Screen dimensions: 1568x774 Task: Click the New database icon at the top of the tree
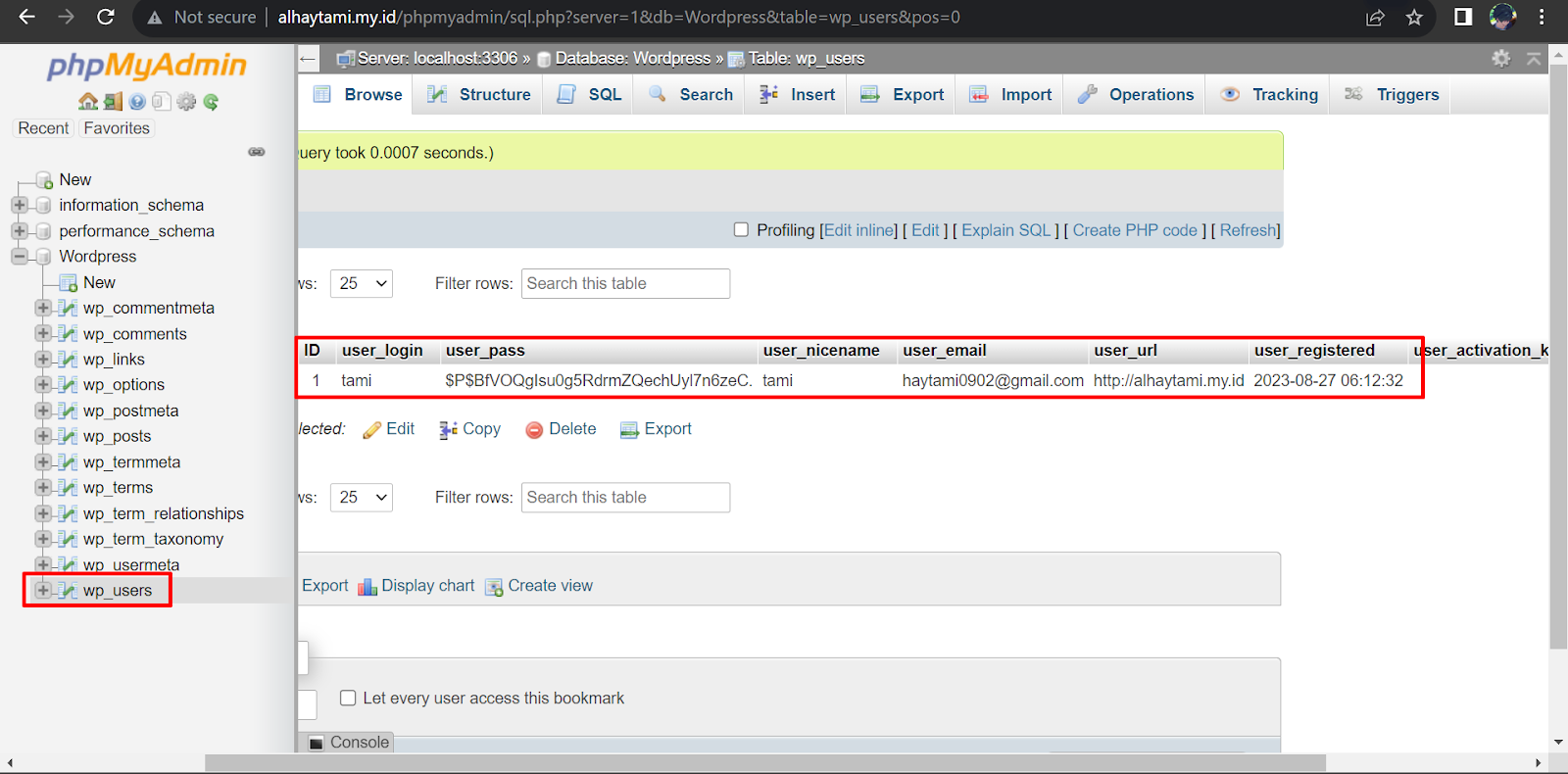pos(44,180)
